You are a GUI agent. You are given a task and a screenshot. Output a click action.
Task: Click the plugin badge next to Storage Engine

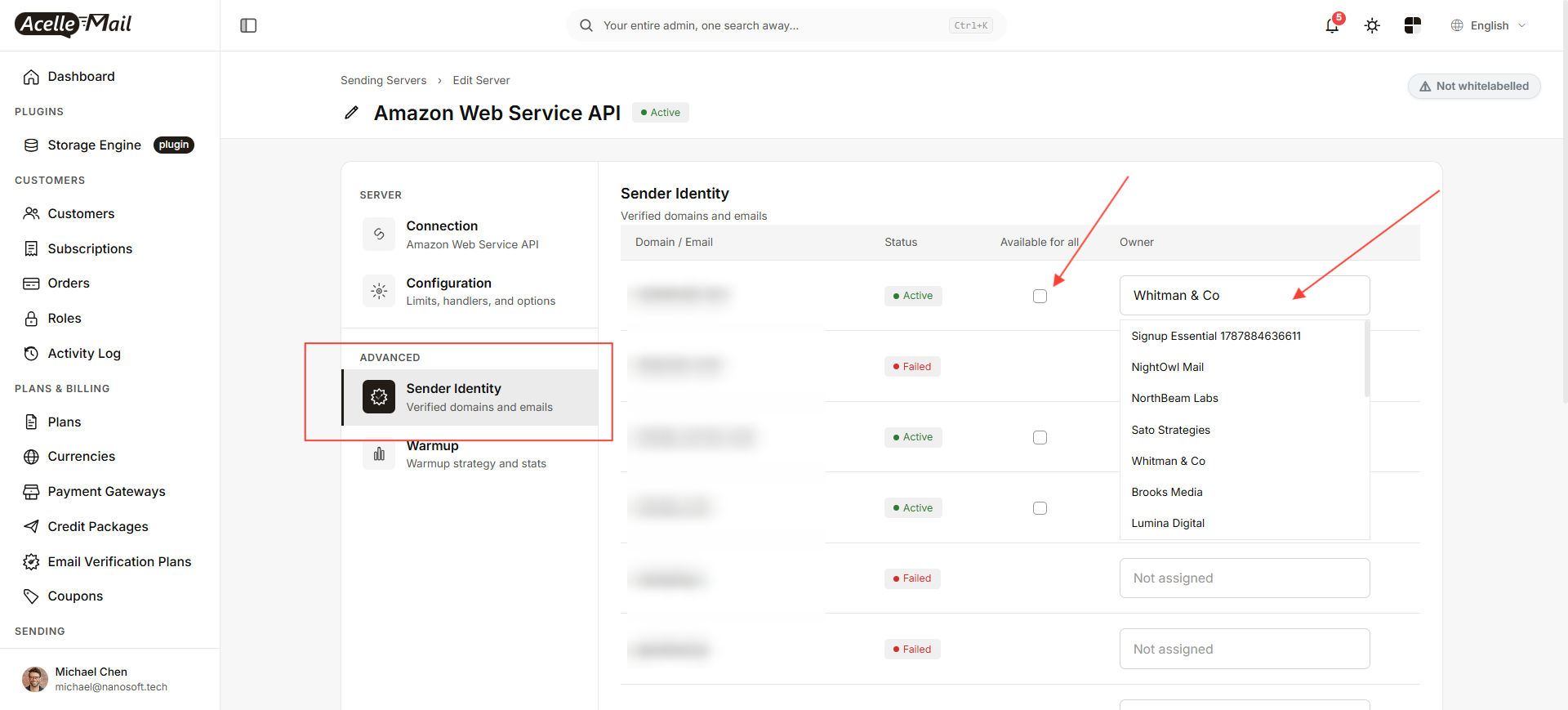click(173, 145)
